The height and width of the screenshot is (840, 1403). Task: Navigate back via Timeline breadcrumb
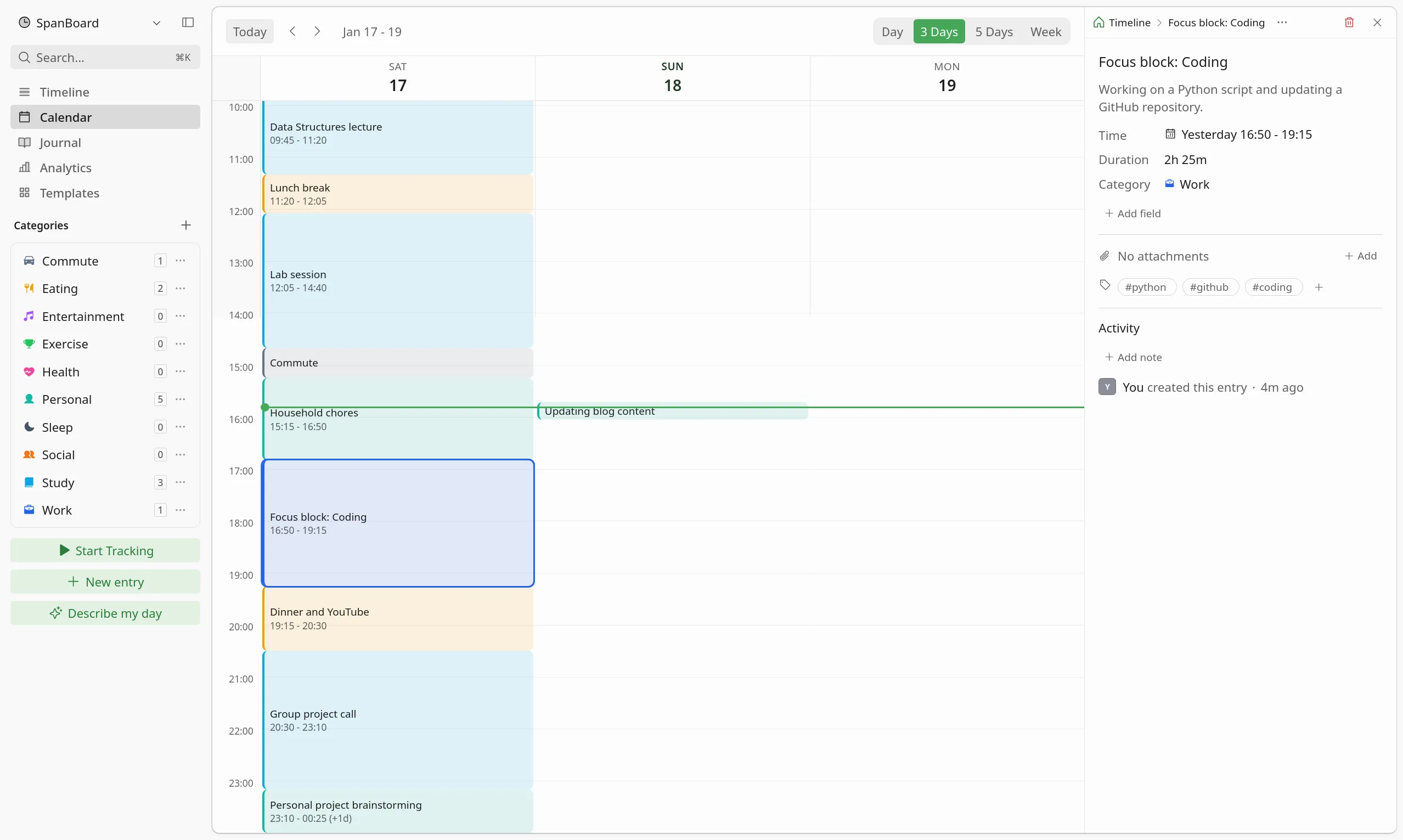[x=1129, y=22]
